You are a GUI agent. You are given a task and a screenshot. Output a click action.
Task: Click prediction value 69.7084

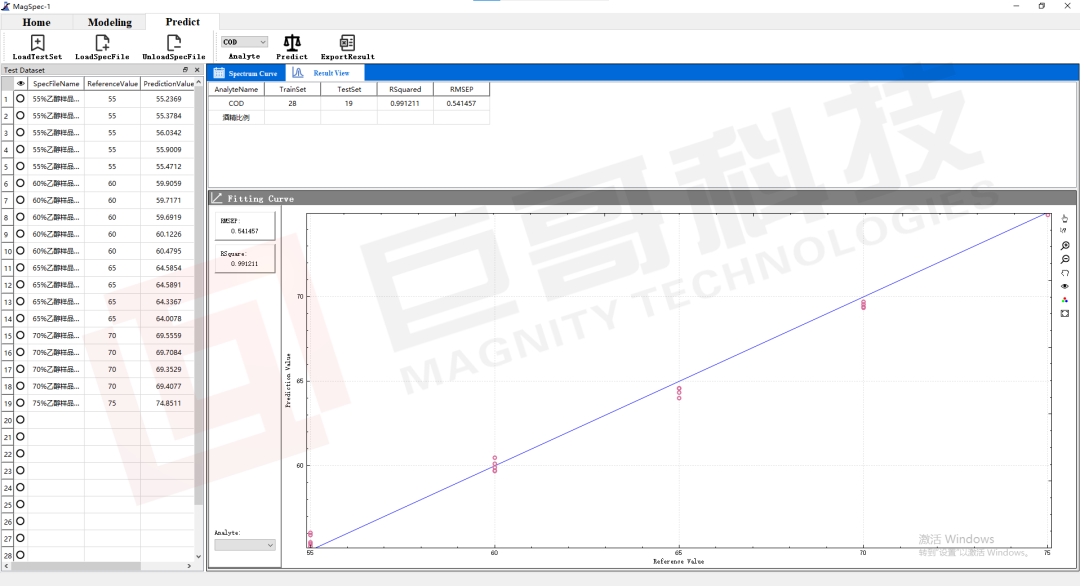[x=169, y=352]
